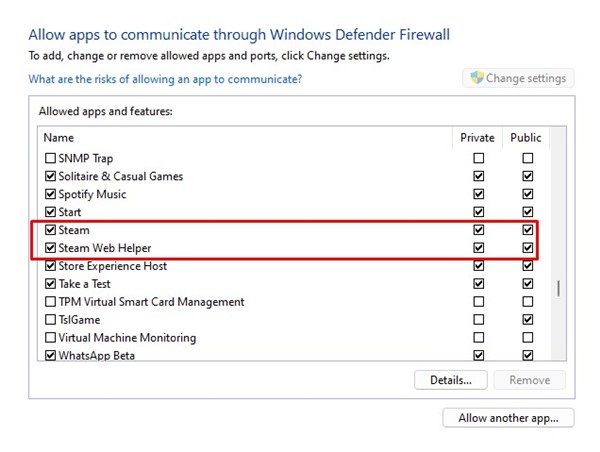
Task: Open the Details button
Action: coord(450,380)
